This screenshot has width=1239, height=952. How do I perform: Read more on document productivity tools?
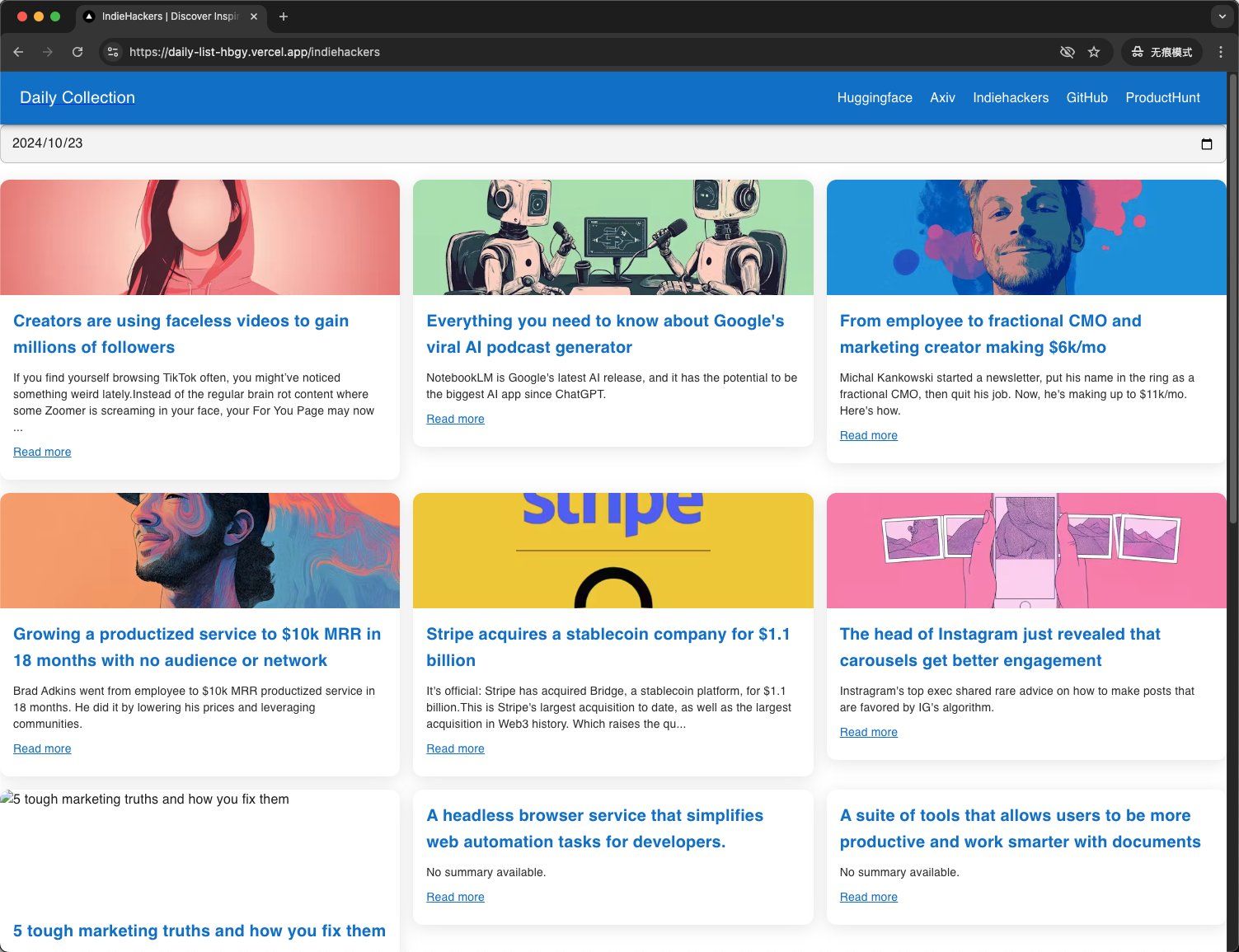pos(868,897)
